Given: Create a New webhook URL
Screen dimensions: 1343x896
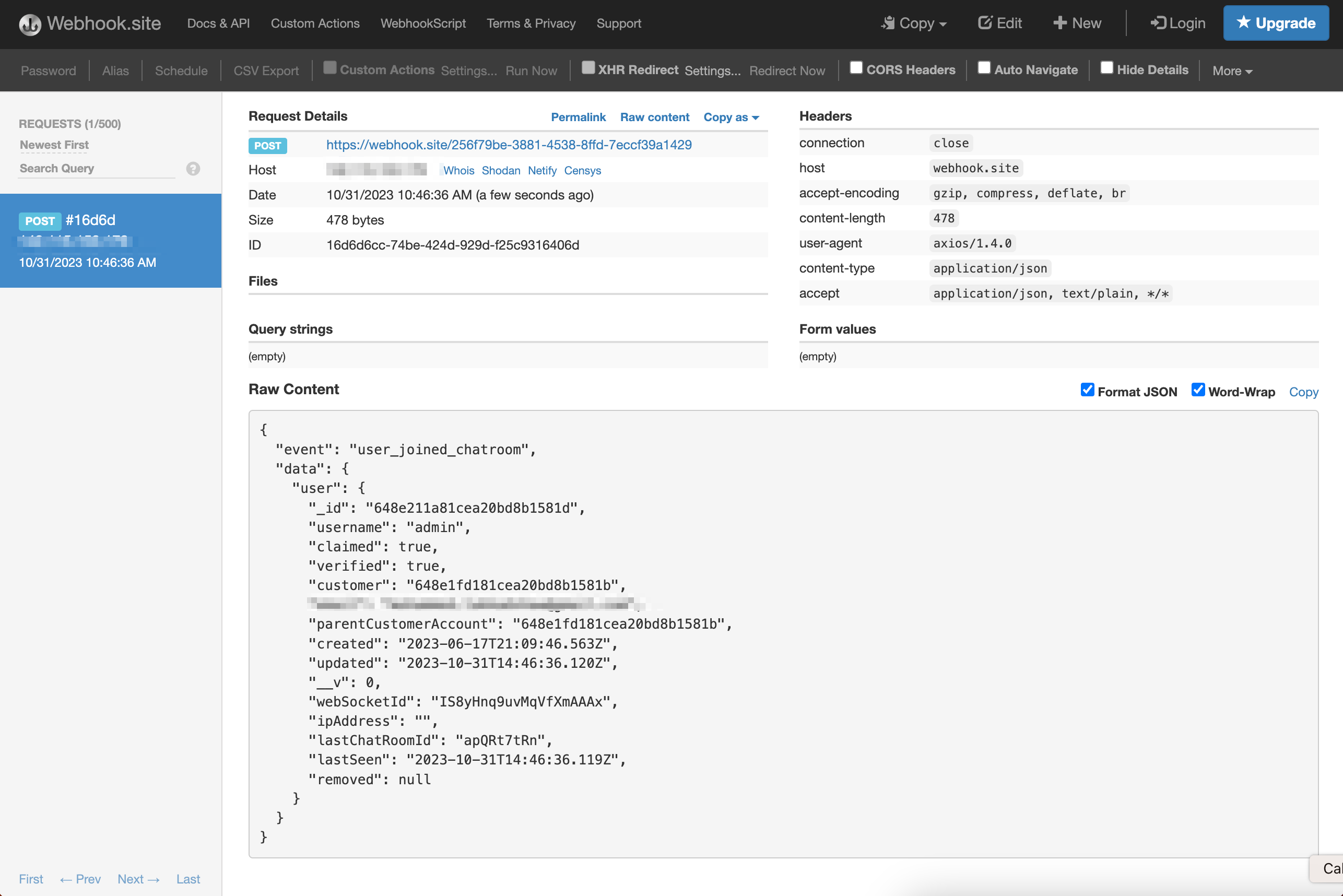Looking at the screenshot, I should (1077, 23).
